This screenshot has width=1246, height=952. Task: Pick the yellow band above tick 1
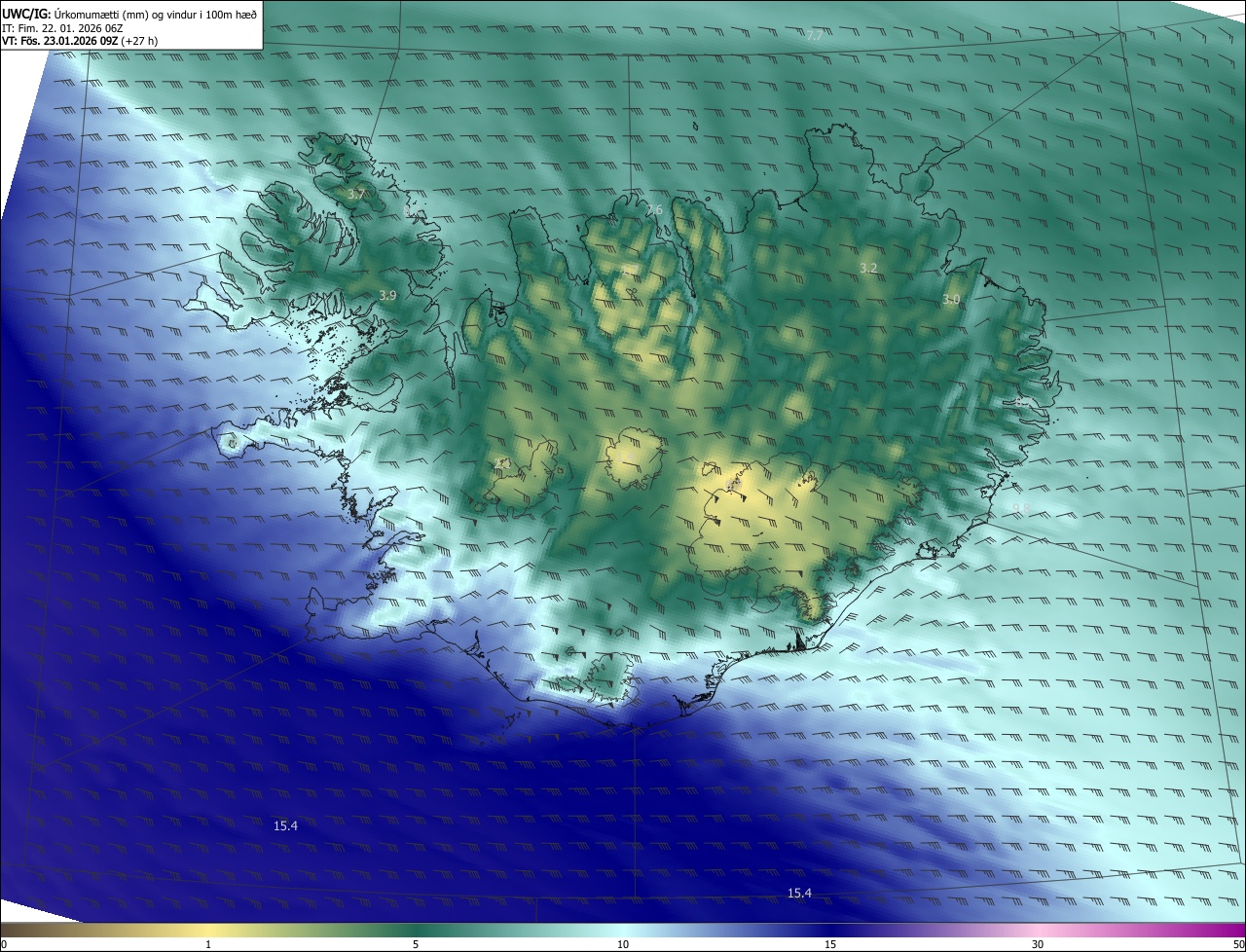pyautogui.click(x=208, y=930)
